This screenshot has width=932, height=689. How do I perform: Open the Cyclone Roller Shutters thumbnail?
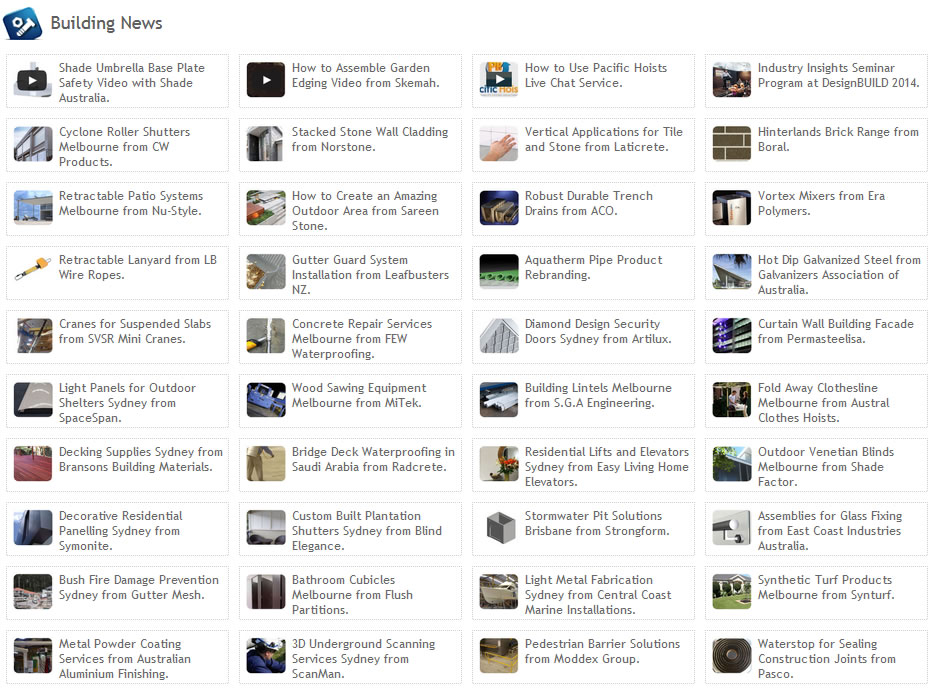[33, 144]
